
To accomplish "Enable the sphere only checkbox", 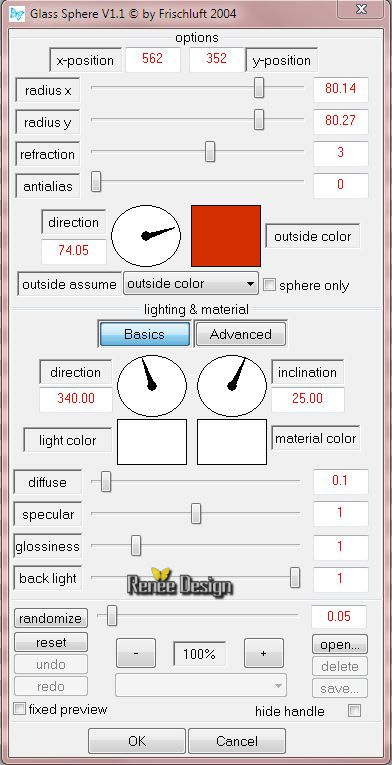I will [269, 285].
